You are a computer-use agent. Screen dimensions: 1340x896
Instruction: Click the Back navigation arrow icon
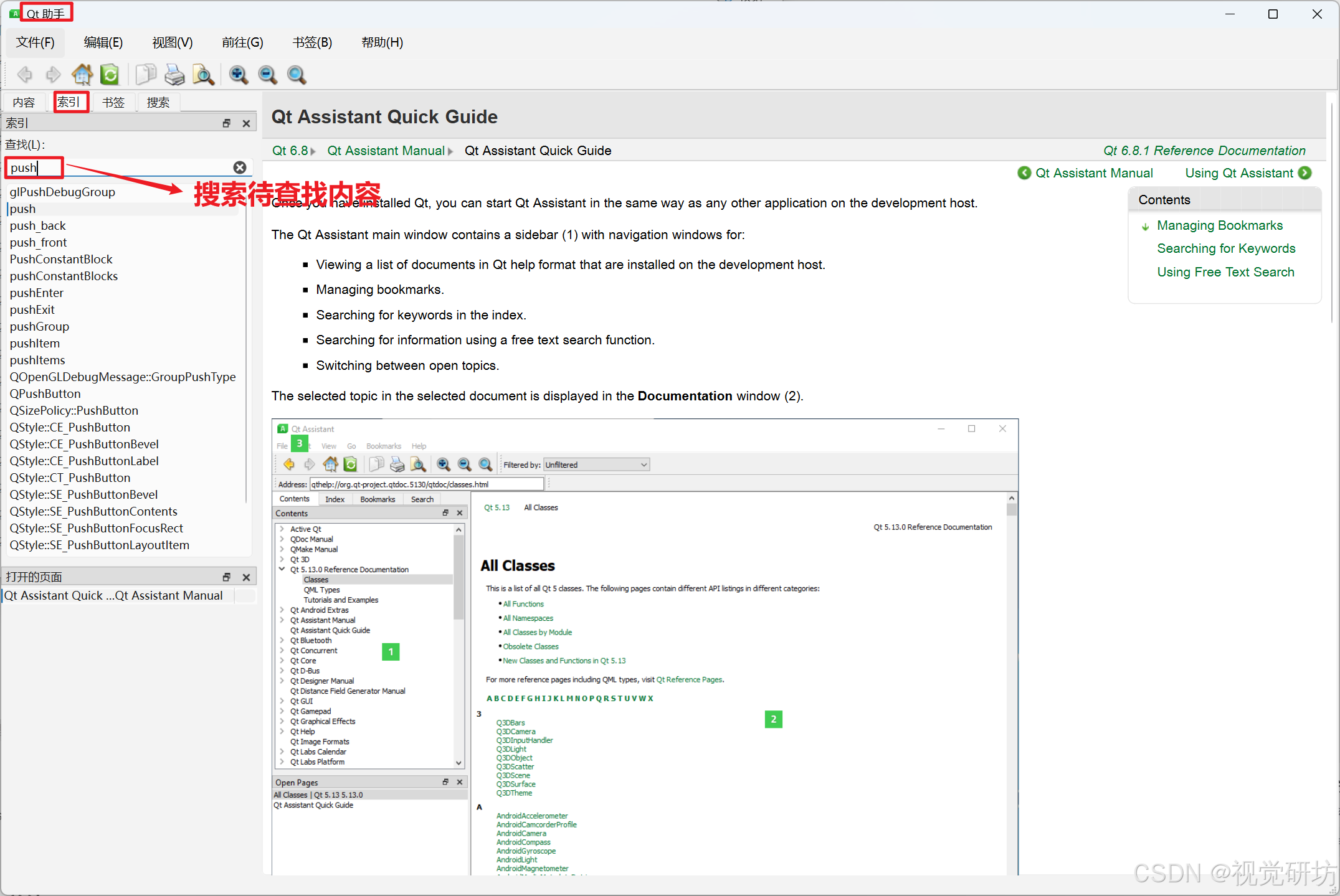pyautogui.click(x=25, y=75)
